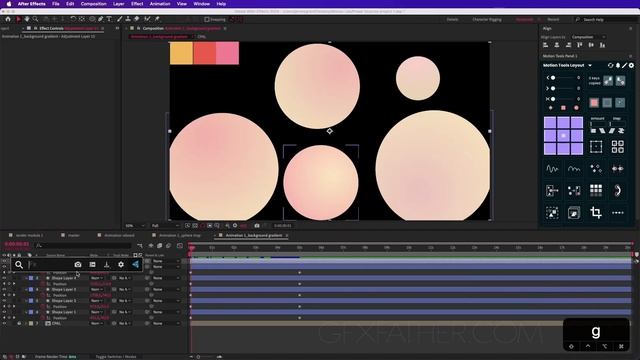
Task: Click Toggle Switches / Modes button
Action: point(116,356)
